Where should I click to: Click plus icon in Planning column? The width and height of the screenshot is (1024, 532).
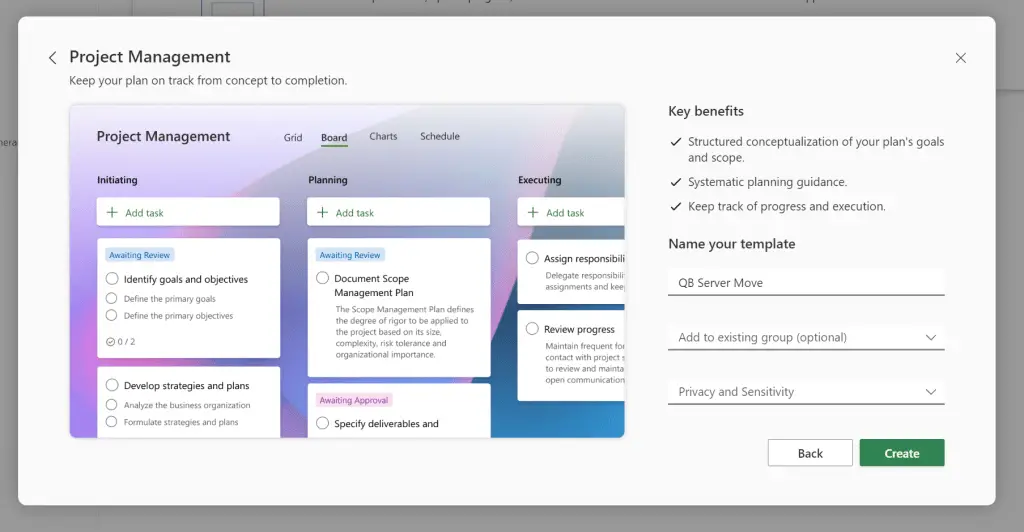click(x=322, y=212)
